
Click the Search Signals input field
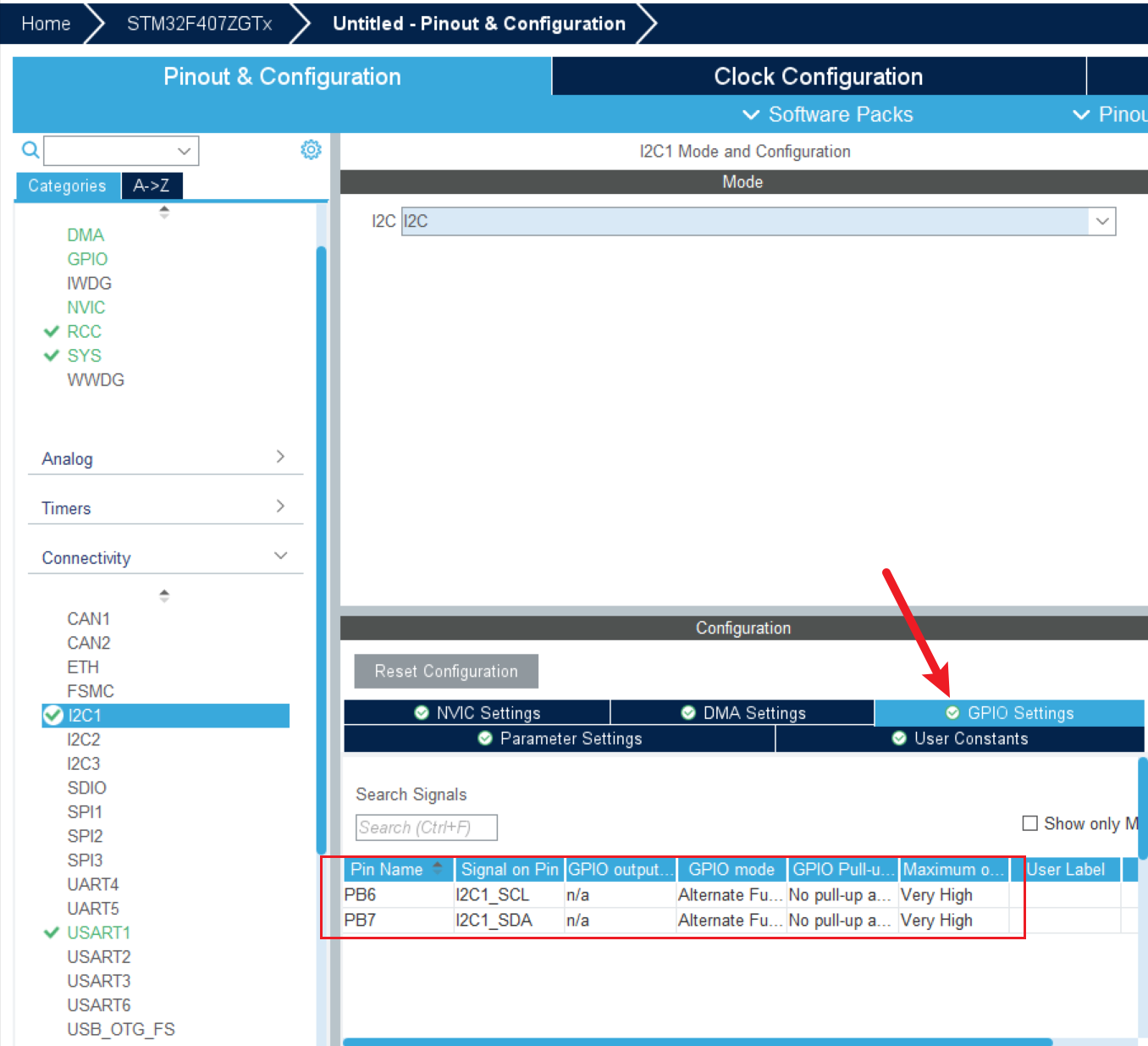(x=427, y=827)
